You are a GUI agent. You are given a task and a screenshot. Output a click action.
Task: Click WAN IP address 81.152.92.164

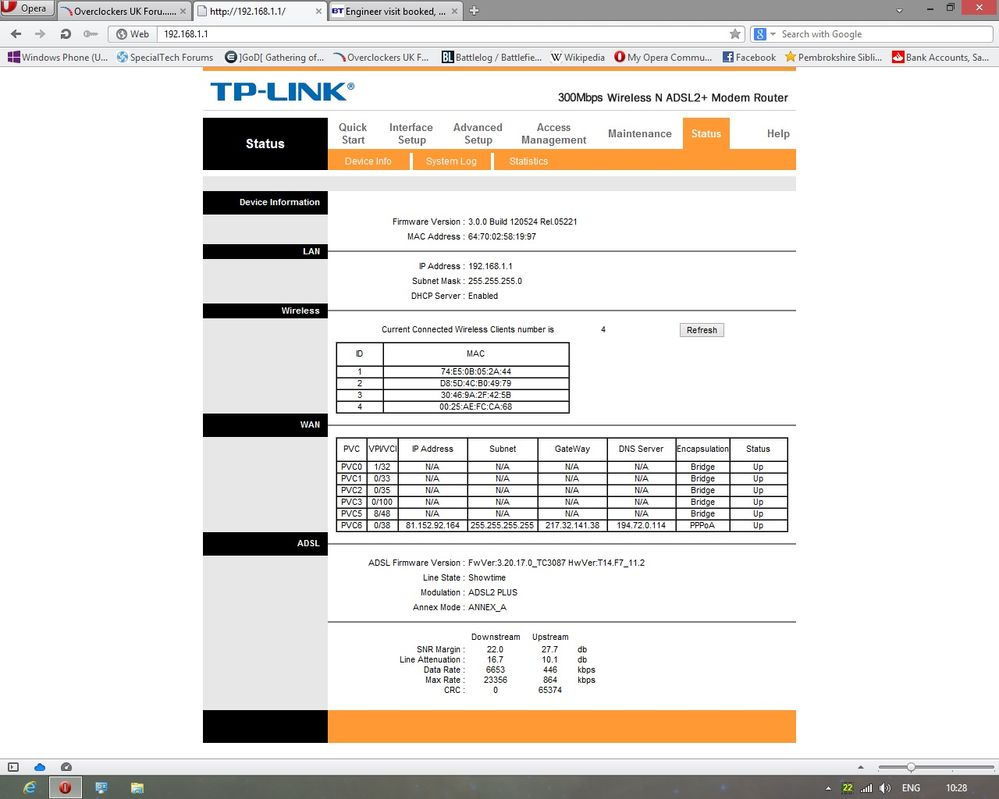433,526
